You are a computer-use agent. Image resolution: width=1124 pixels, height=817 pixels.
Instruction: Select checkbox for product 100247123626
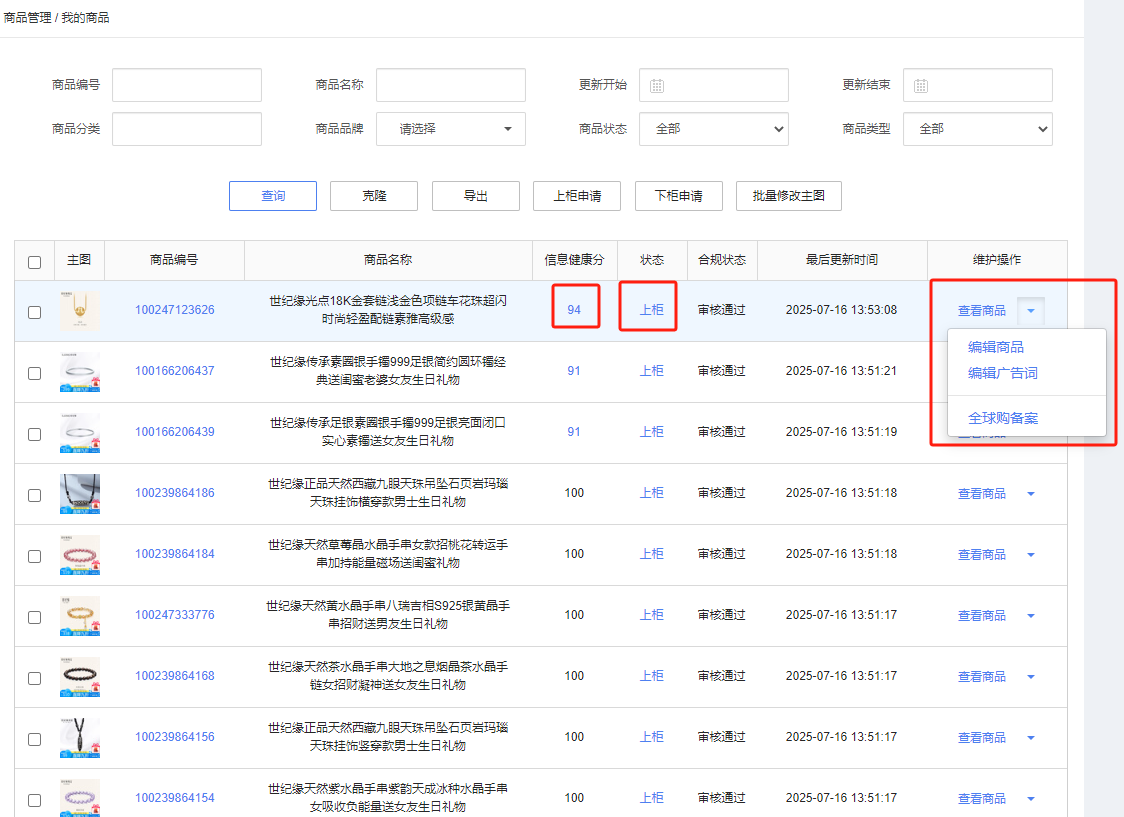(x=35, y=312)
